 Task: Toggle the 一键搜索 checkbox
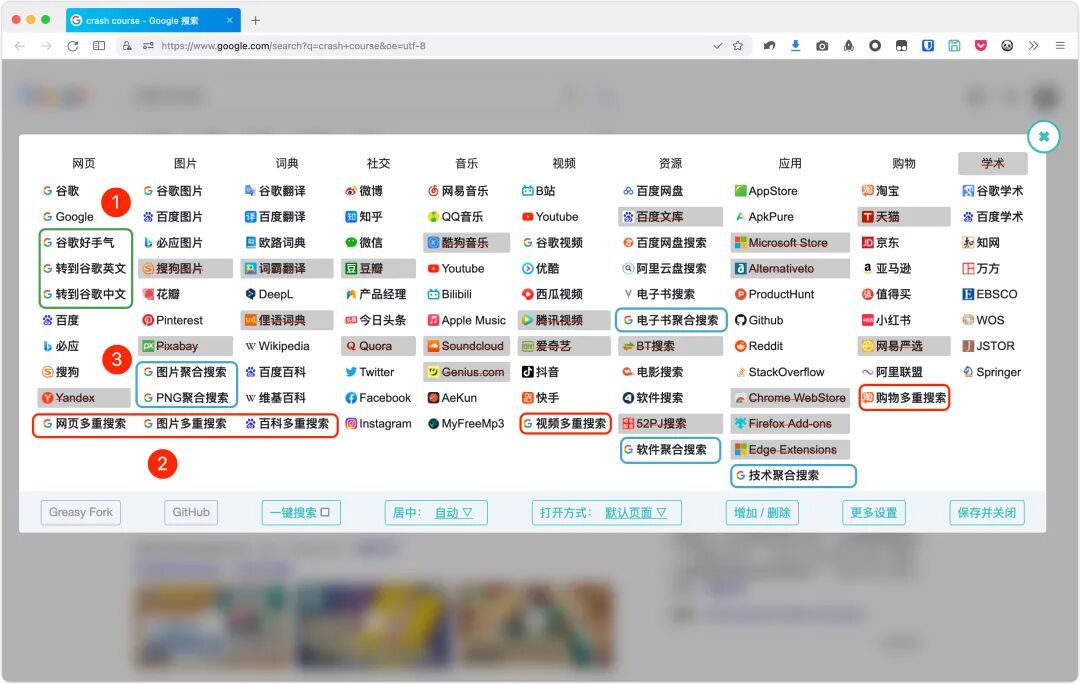pyautogui.click(x=324, y=512)
